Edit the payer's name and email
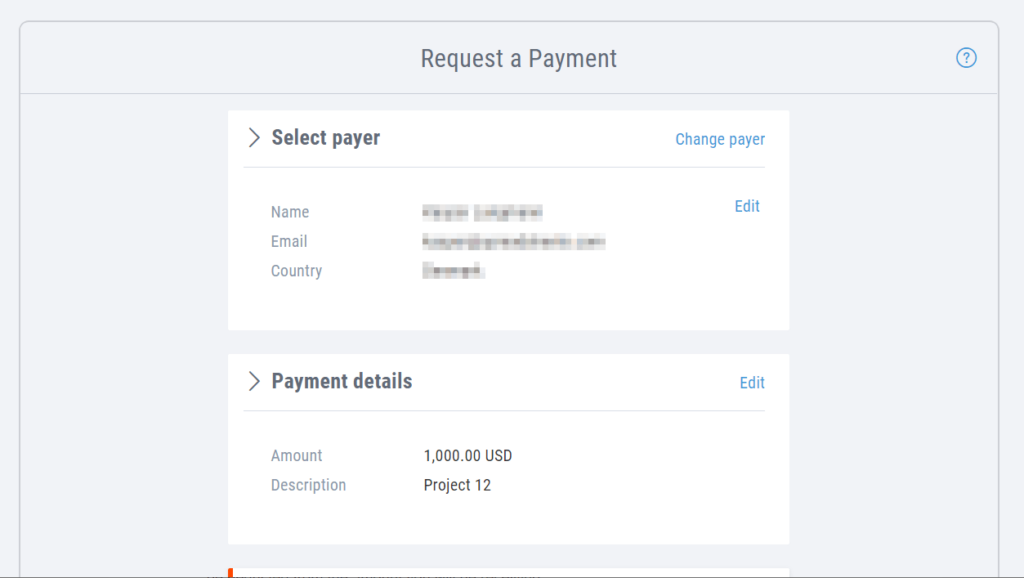Screen dimensions: 1024x578 tap(747, 206)
